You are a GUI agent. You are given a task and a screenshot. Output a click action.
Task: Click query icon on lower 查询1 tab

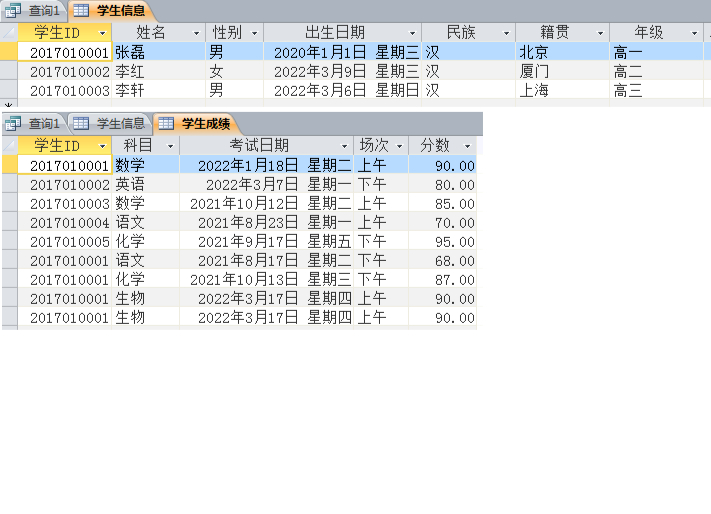[x=13, y=123]
